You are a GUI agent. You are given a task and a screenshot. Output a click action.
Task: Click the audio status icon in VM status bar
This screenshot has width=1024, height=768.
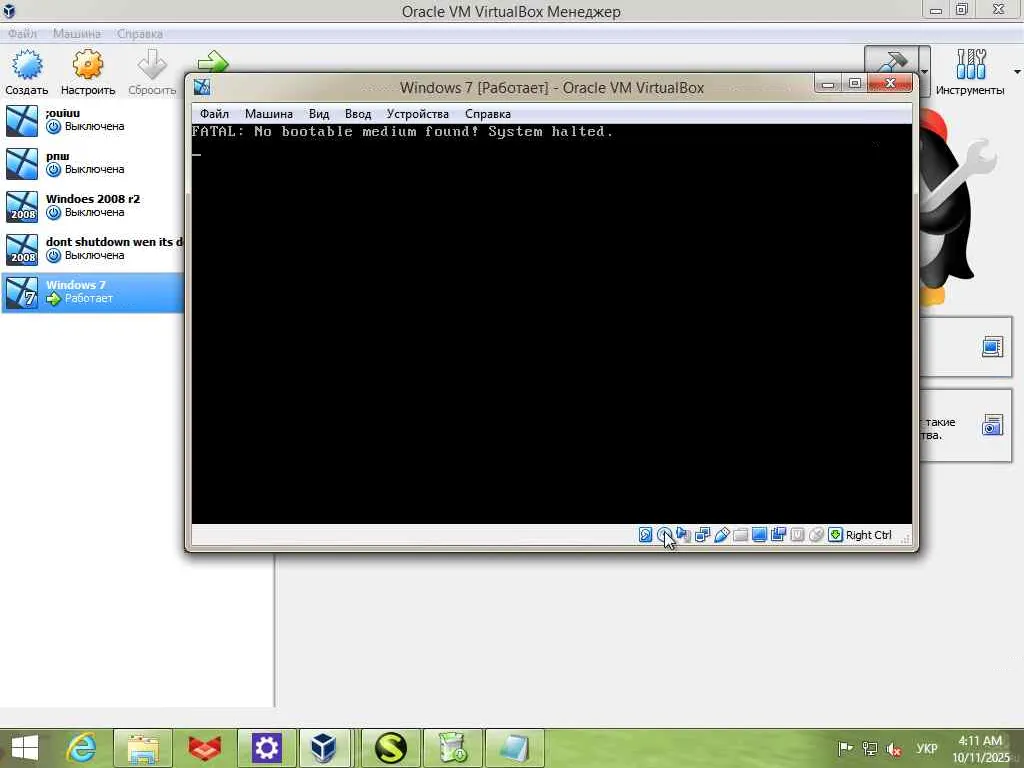point(683,535)
